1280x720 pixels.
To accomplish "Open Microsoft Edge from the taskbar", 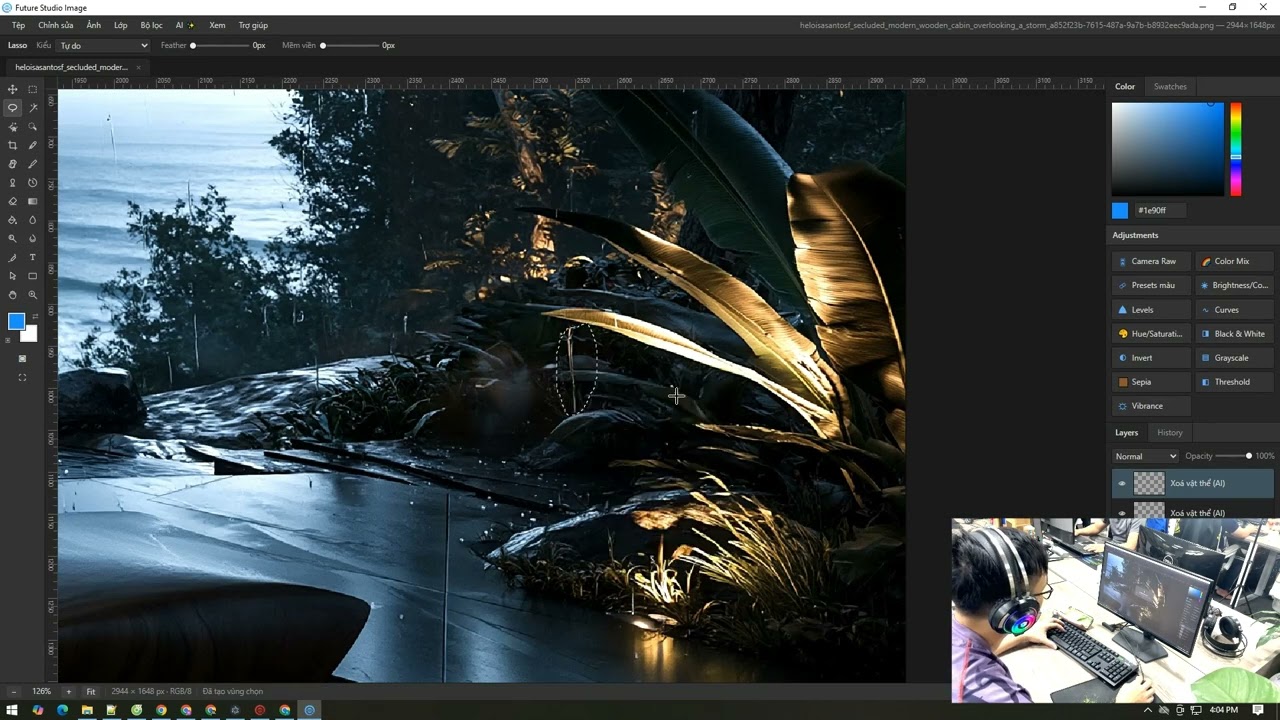I will pyautogui.click(x=62, y=710).
